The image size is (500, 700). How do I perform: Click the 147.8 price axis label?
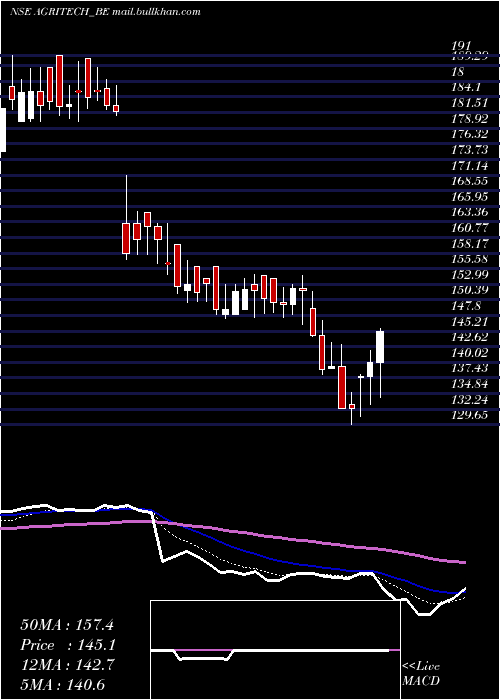tap(467, 306)
